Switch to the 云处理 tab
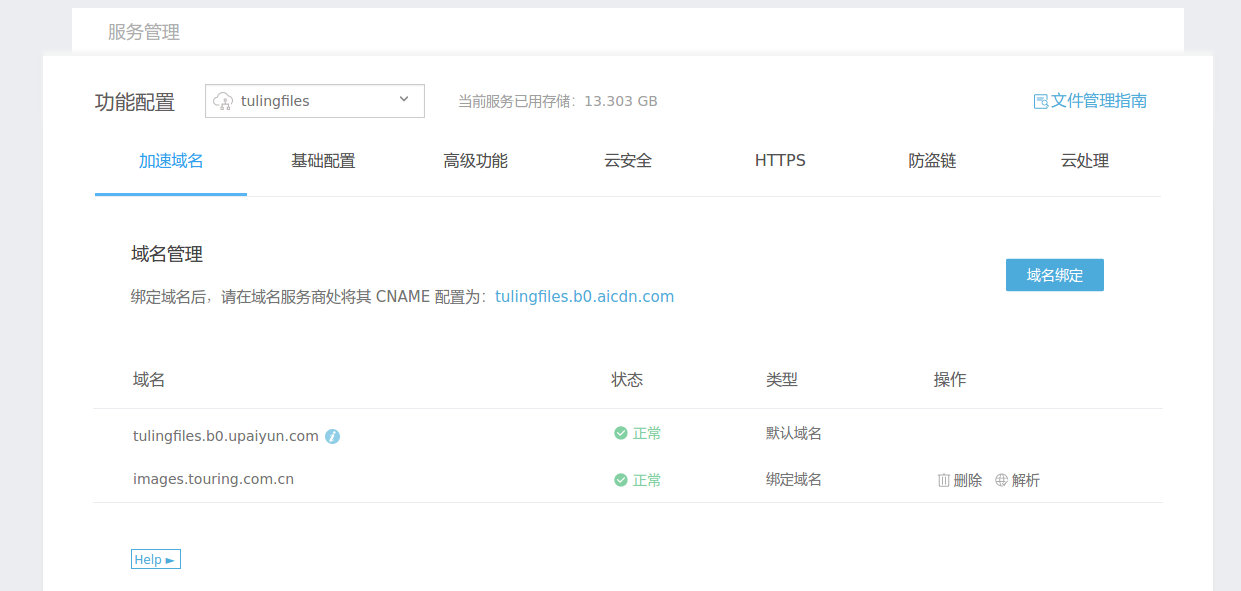 coord(1085,160)
